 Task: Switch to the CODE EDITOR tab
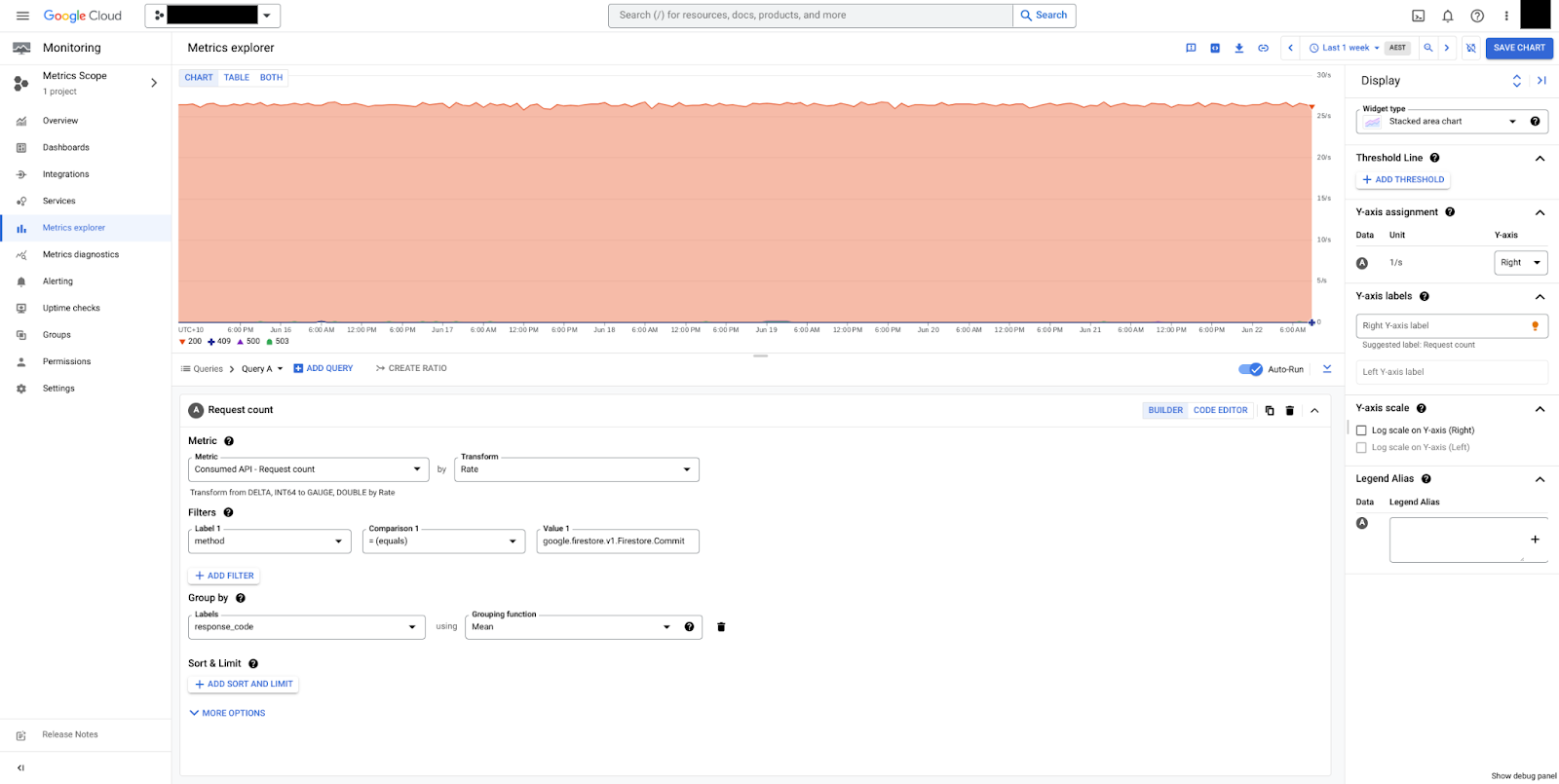(x=1220, y=410)
